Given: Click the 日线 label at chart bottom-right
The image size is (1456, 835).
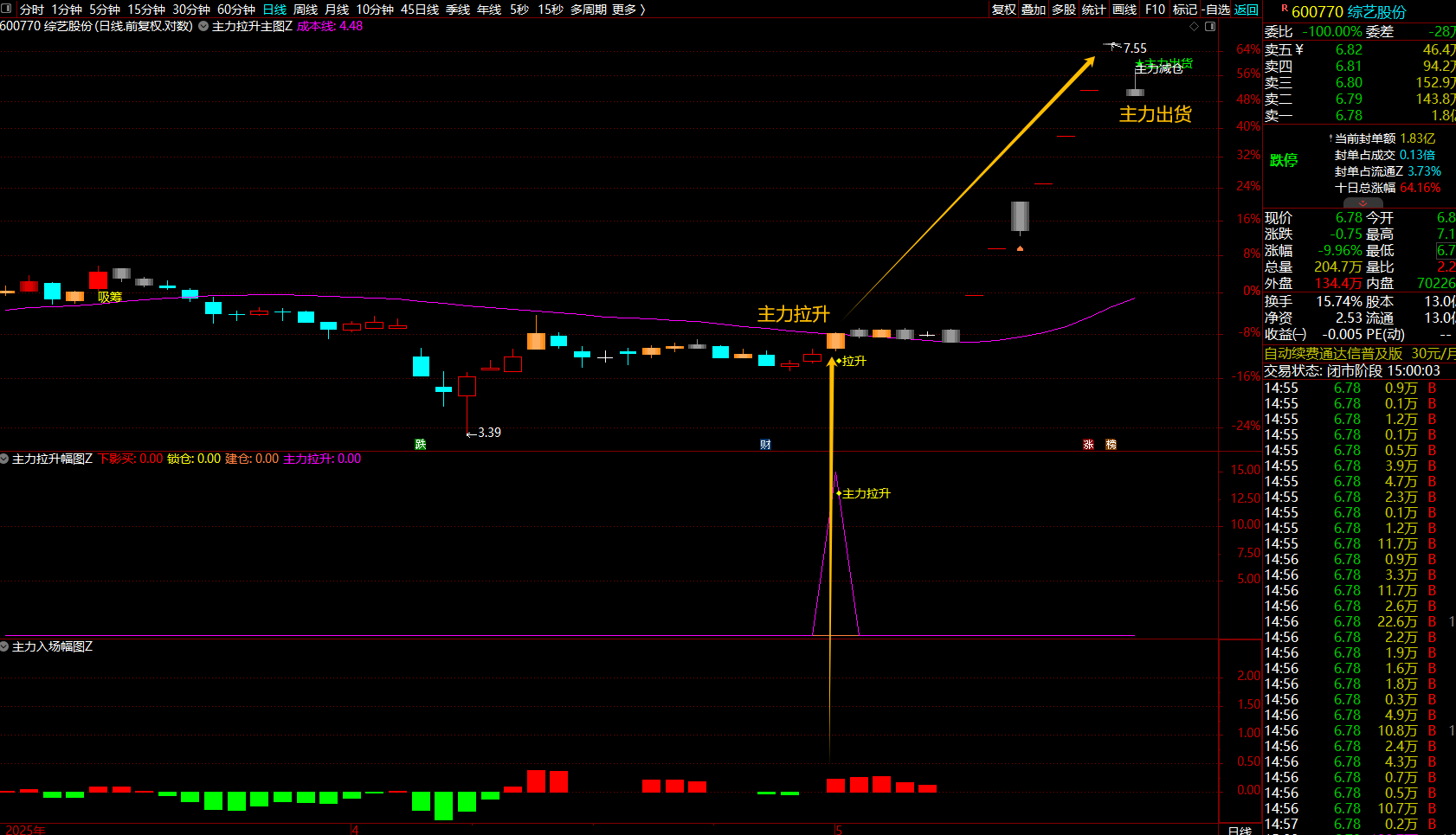Looking at the screenshot, I should (x=1240, y=830).
